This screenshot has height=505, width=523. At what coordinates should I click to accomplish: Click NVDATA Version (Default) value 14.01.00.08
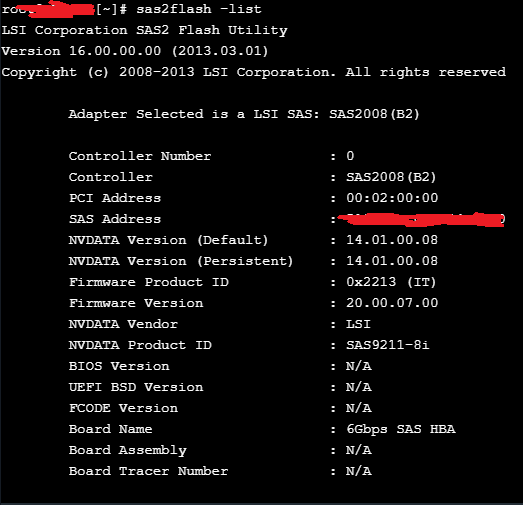click(392, 240)
